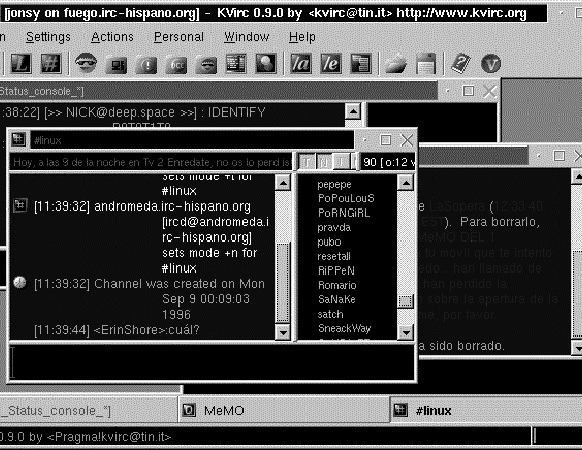Click the #linux channel topic field
The height and width of the screenshot is (450, 582).
click(x=150, y=162)
